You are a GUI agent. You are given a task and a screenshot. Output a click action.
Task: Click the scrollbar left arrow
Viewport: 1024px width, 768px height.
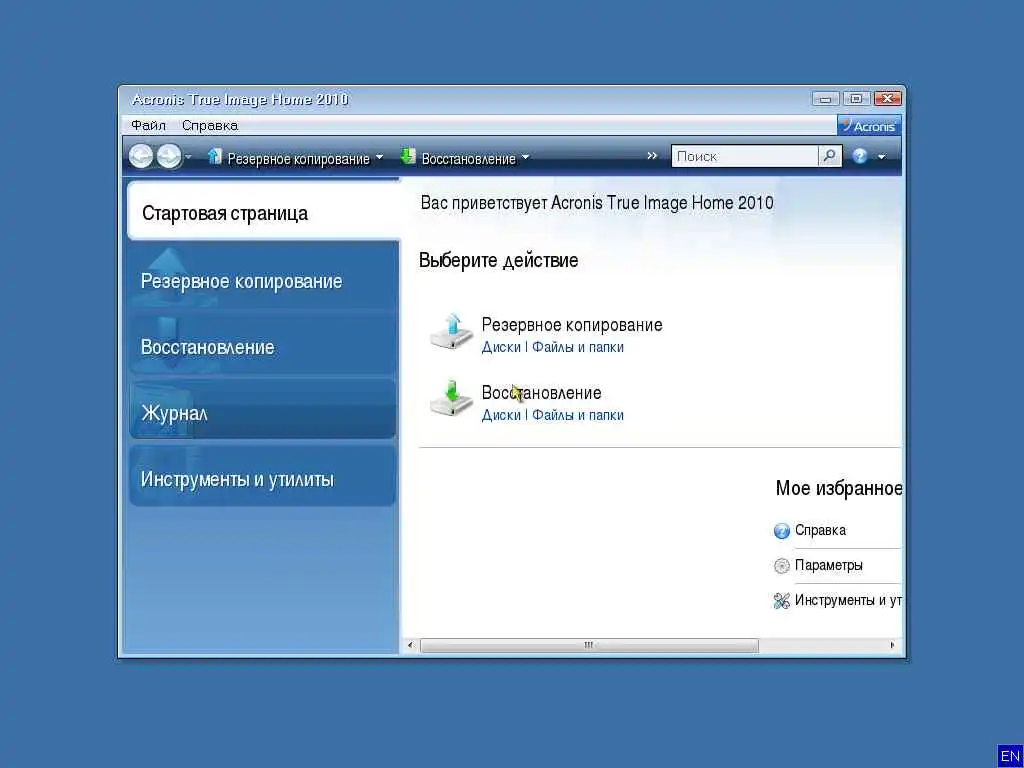(x=410, y=645)
